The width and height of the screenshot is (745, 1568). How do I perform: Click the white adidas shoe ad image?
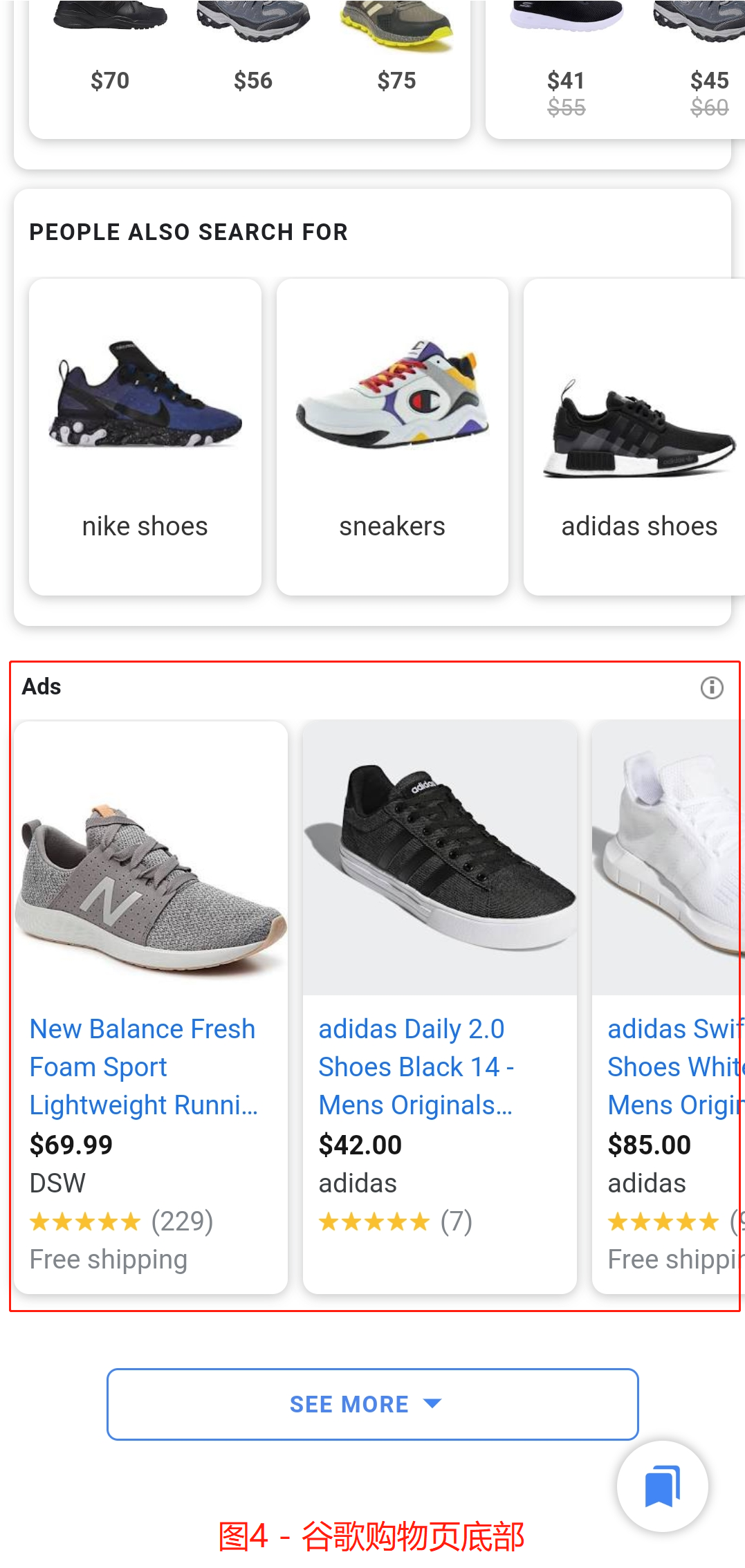[x=668, y=858]
